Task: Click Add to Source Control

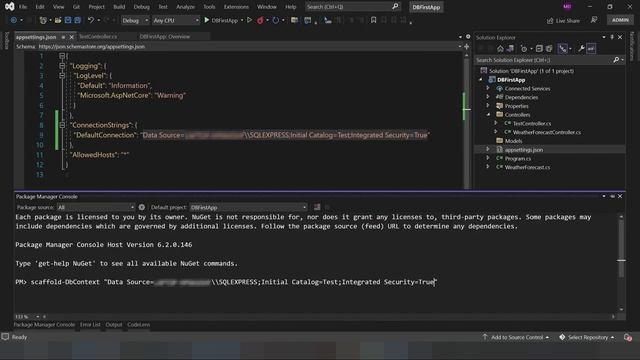Action: click(x=517, y=337)
